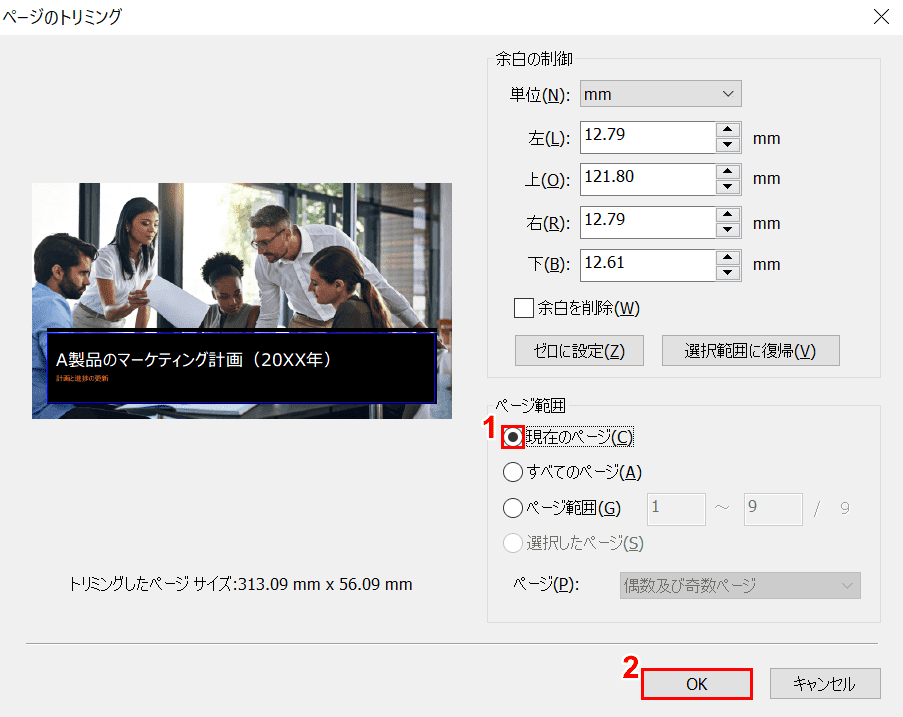Click the page range end field
The height and width of the screenshot is (717, 903).
773,509
